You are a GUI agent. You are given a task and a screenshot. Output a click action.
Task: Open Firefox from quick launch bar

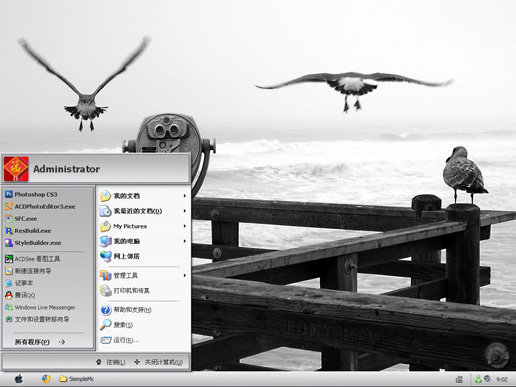click(x=46, y=379)
